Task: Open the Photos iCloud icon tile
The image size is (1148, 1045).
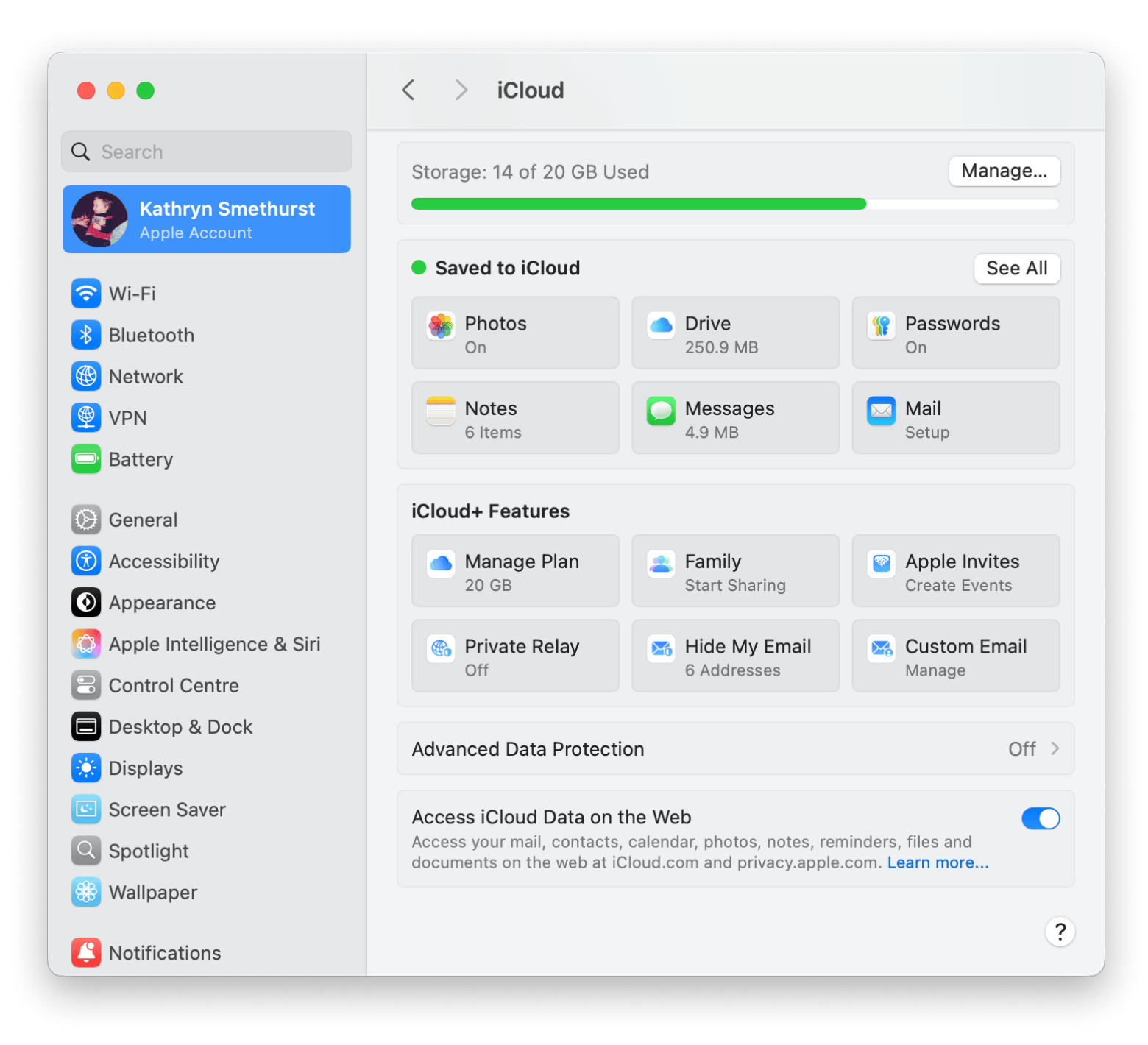Action: pos(441,326)
